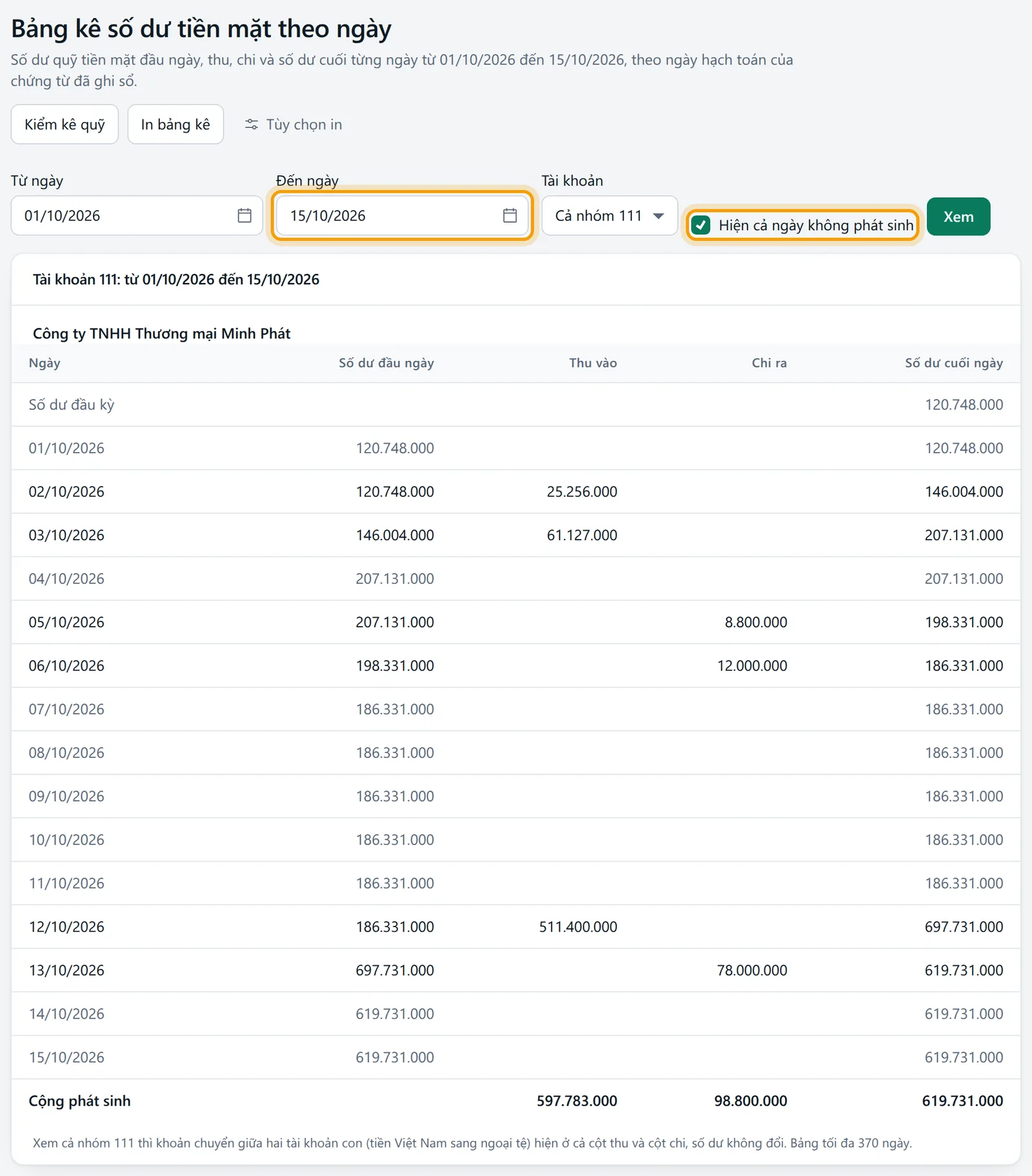Click Chi ra value 78.000.000
This screenshot has width=1032, height=1176.
pyautogui.click(x=752, y=970)
